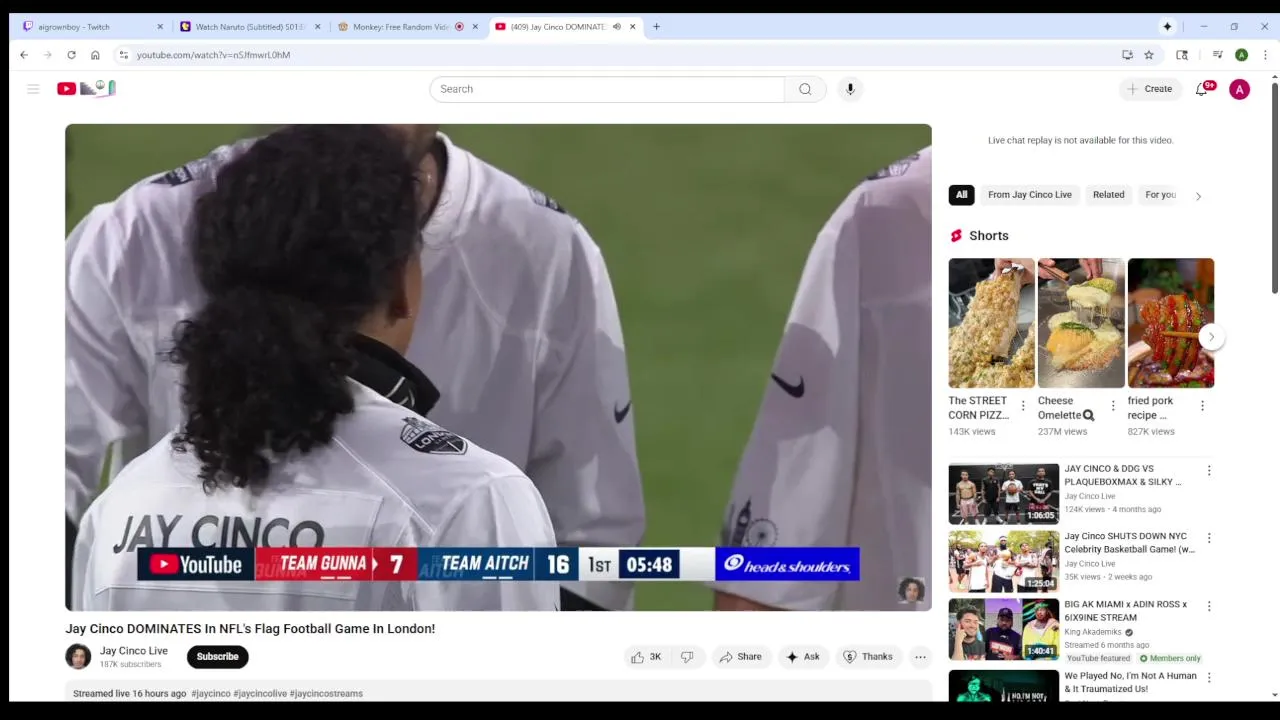Open Jay Cinco SHUTS DOWN NYC thumbnail
Image resolution: width=1280 pixels, height=720 pixels.
1003,561
